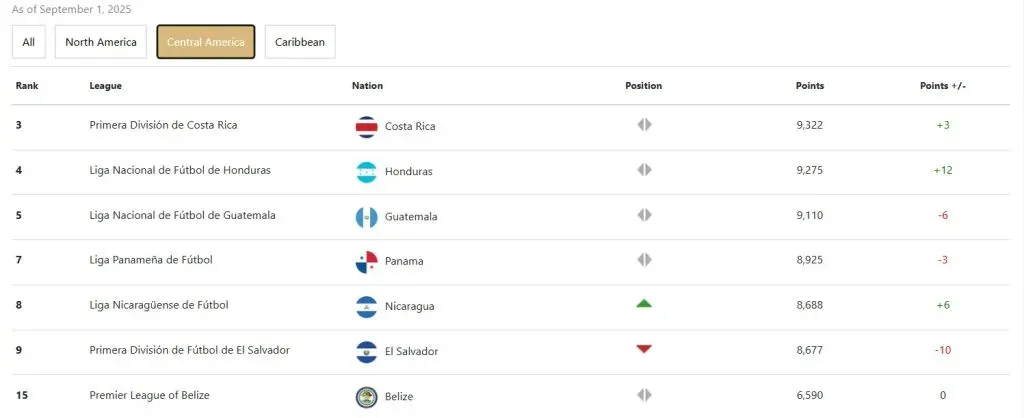Show all regions with the All tab
The height and width of the screenshot is (418, 1024).
(x=28, y=42)
